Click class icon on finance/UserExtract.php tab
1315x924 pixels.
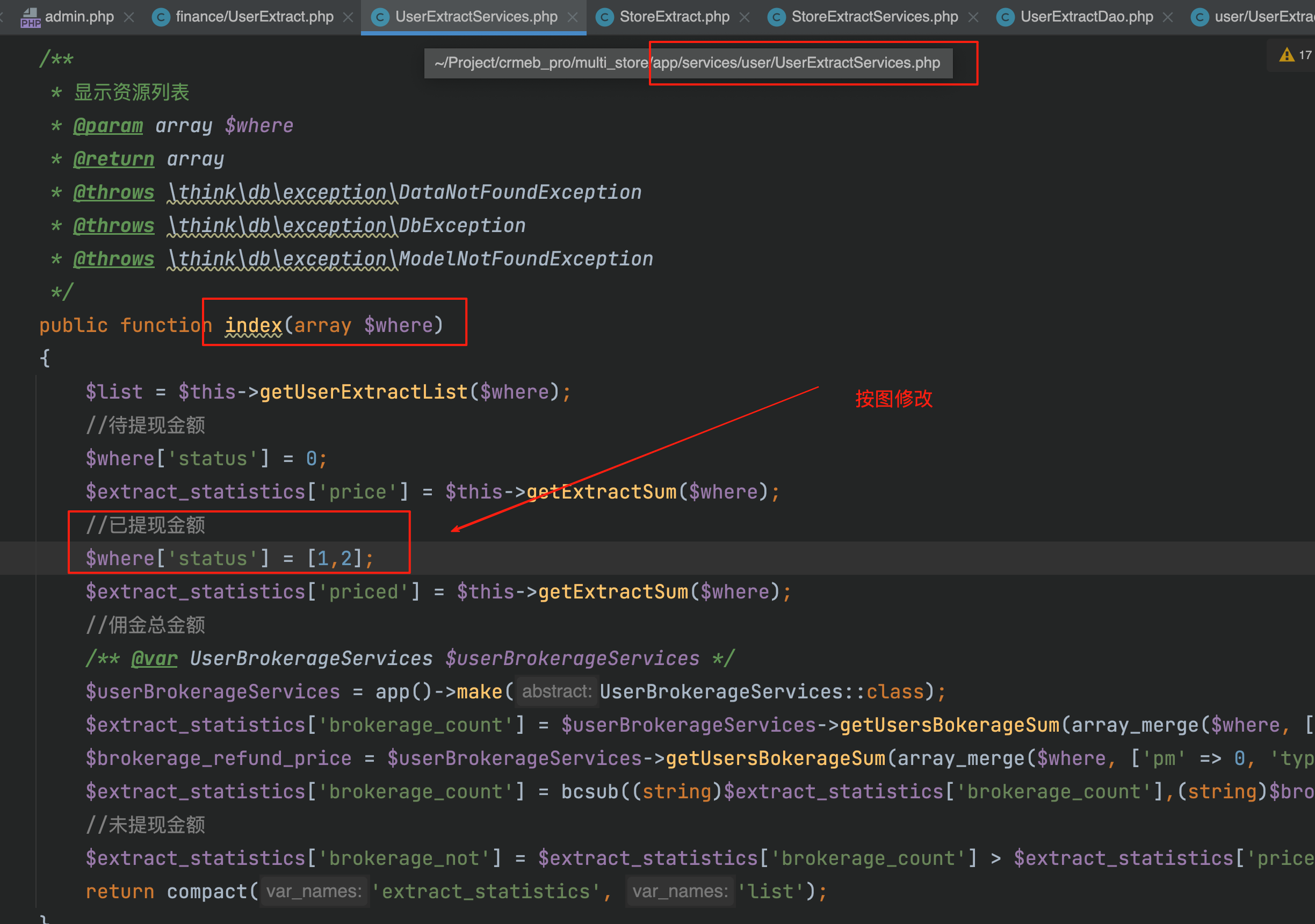coord(161,17)
